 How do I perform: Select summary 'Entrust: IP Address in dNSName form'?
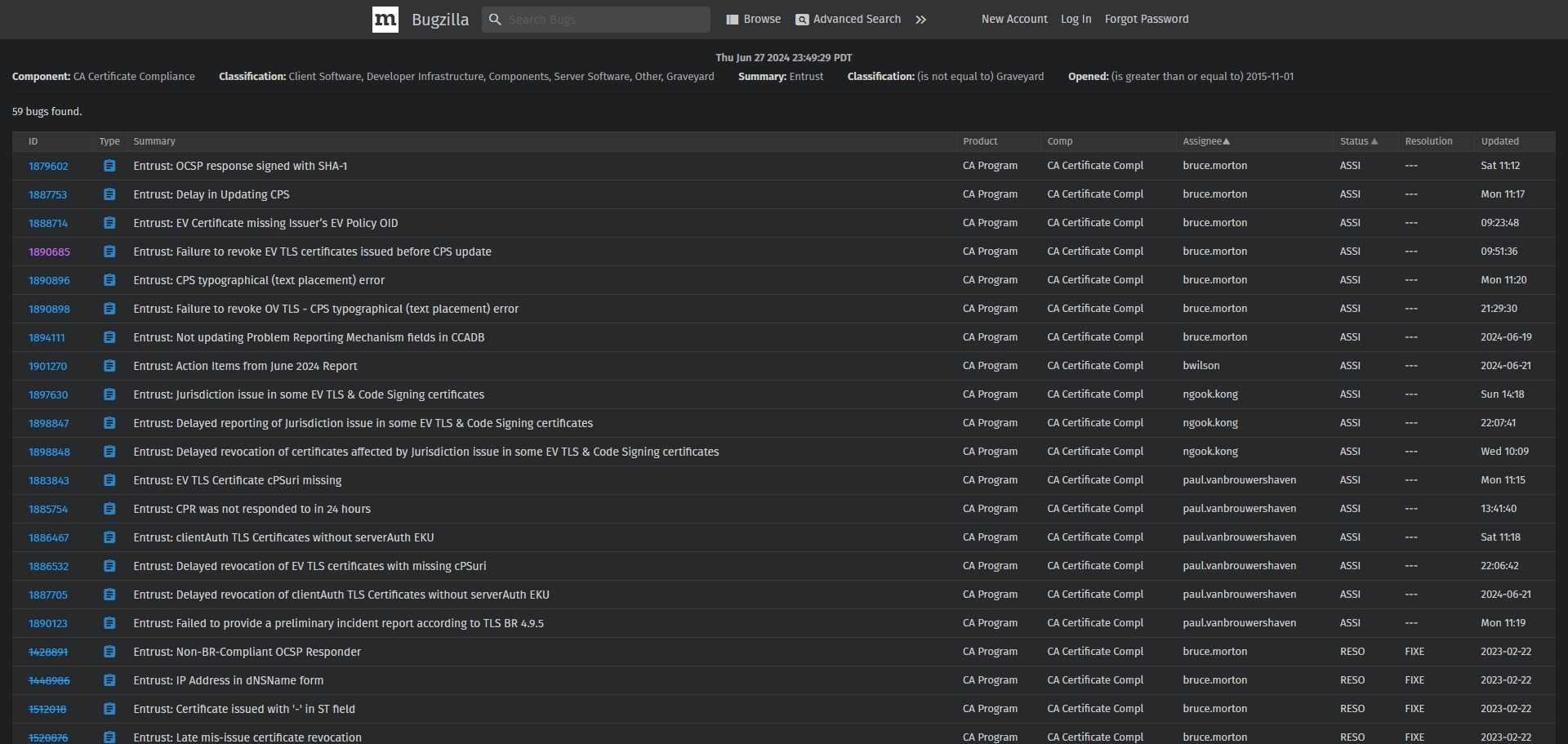[229, 680]
